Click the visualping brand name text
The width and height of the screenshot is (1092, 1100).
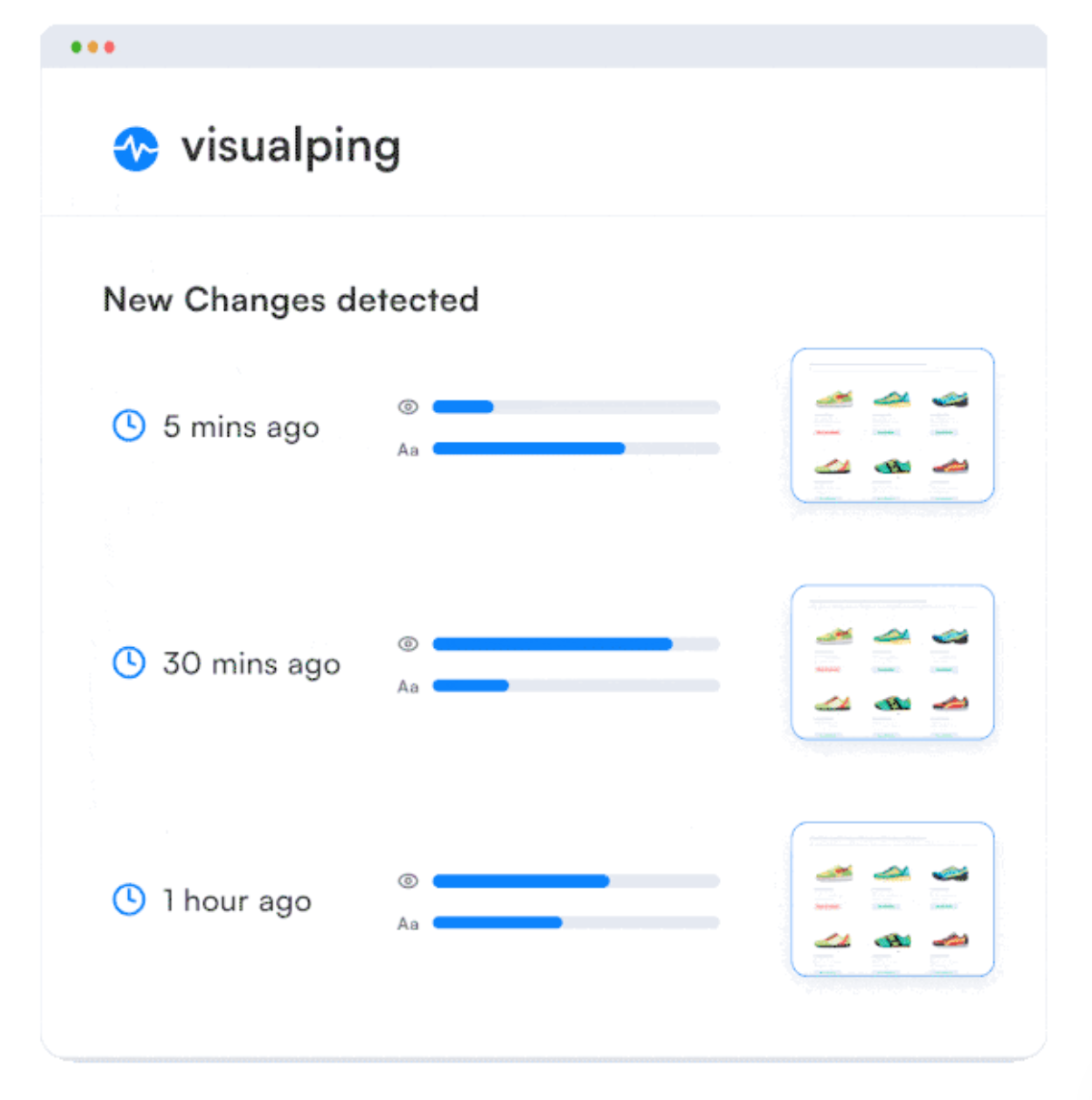[x=290, y=147]
